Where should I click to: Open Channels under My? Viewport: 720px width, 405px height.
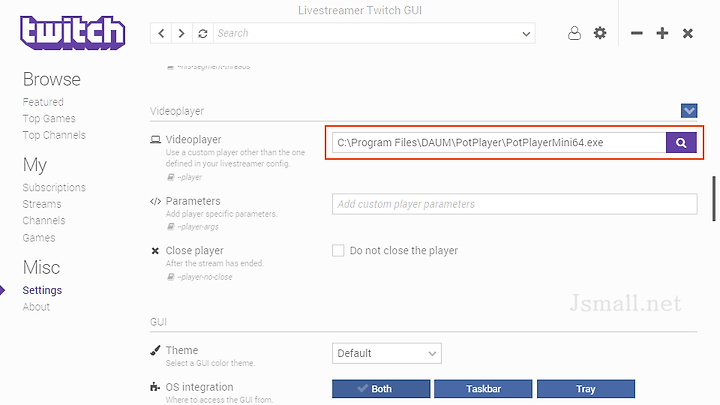click(44, 220)
